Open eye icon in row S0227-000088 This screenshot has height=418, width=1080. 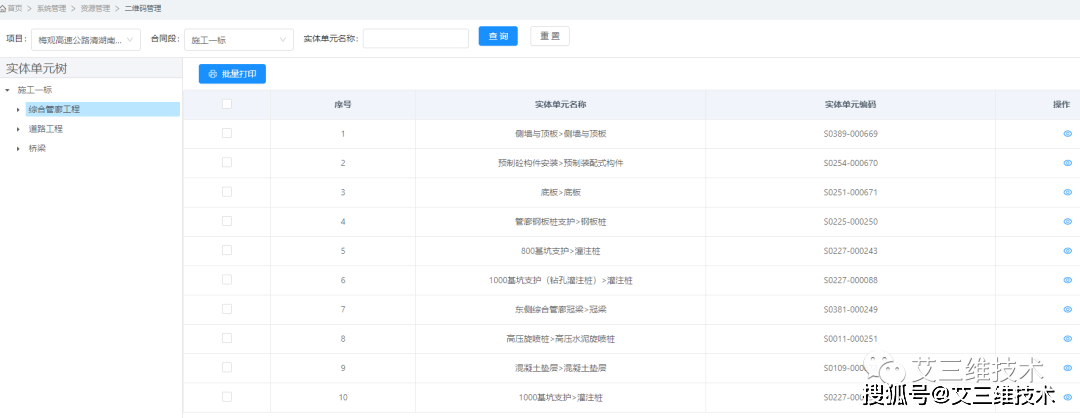click(1068, 280)
